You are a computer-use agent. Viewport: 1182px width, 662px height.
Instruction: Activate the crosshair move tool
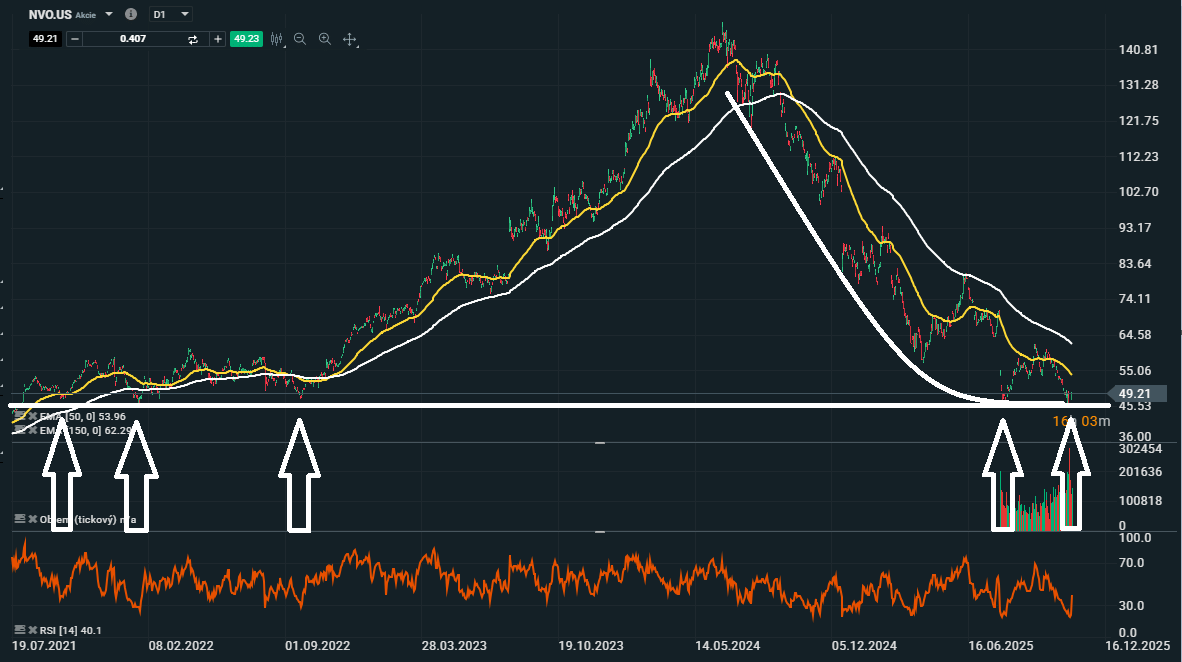pos(350,39)
